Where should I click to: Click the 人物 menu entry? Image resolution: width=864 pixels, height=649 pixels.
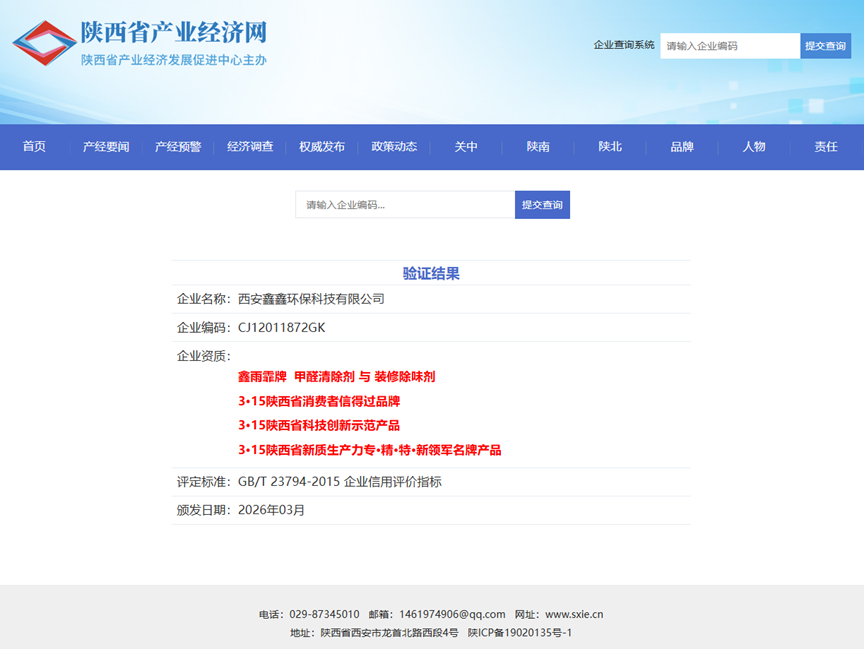[x=754, y=147]
